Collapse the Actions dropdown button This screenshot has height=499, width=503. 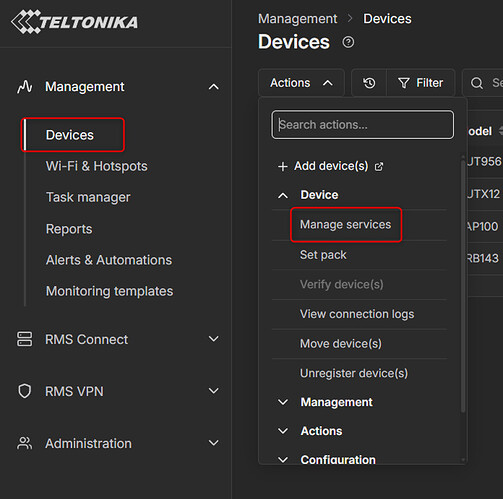[x=301, y=83]
